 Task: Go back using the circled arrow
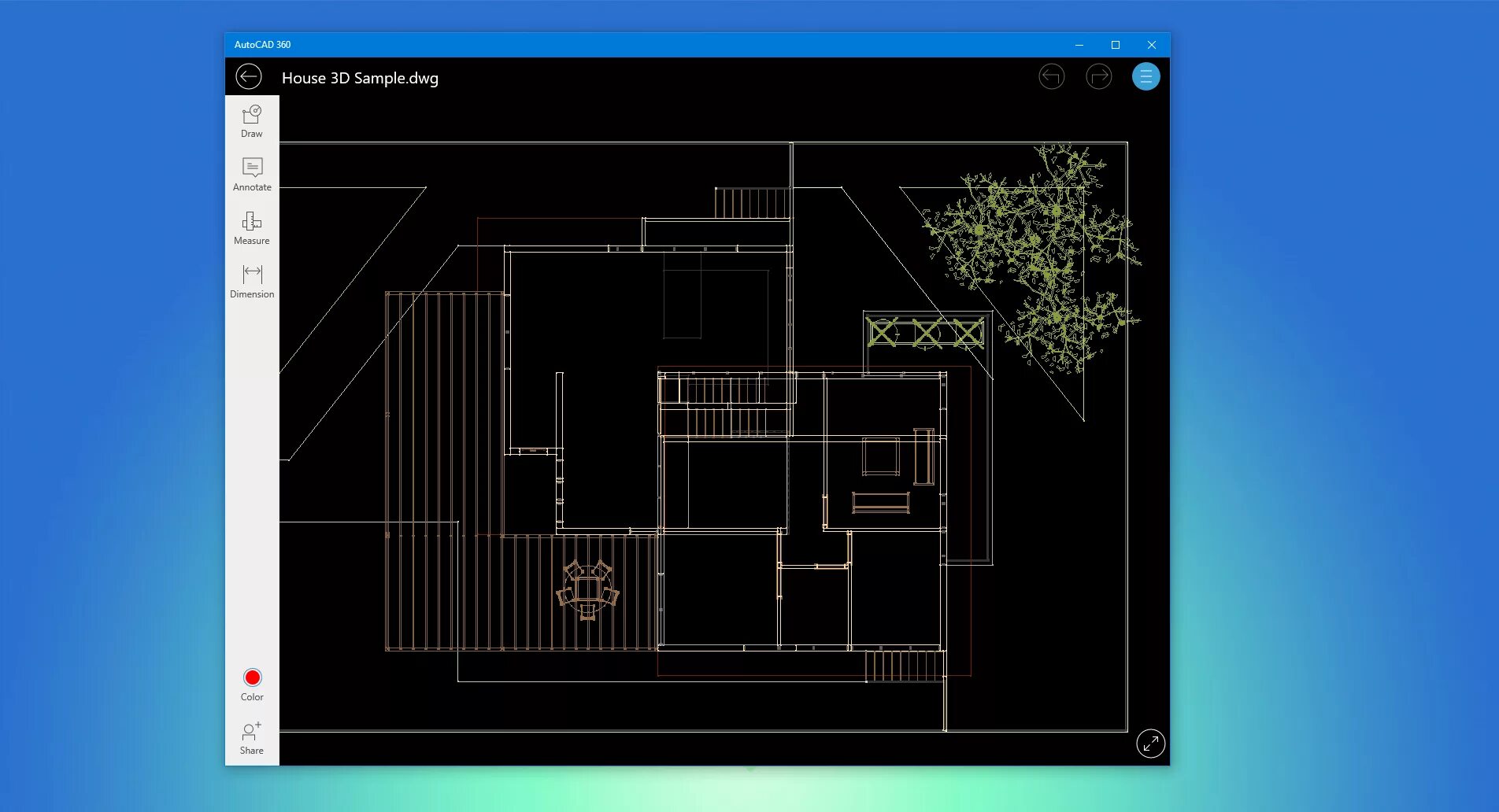[x=249, y=77]
